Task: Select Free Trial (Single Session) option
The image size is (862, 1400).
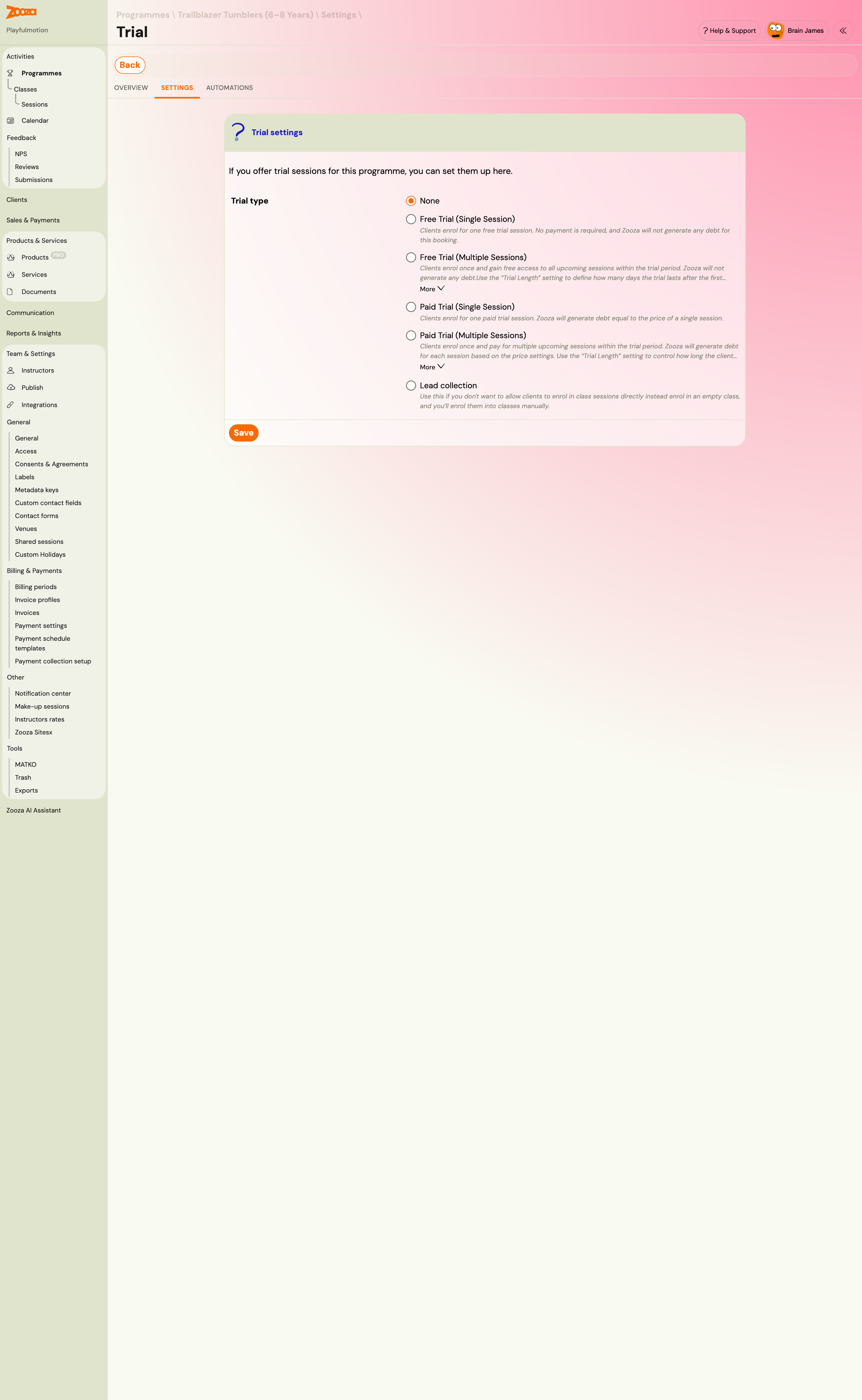Action: click(x=411, y=219)
